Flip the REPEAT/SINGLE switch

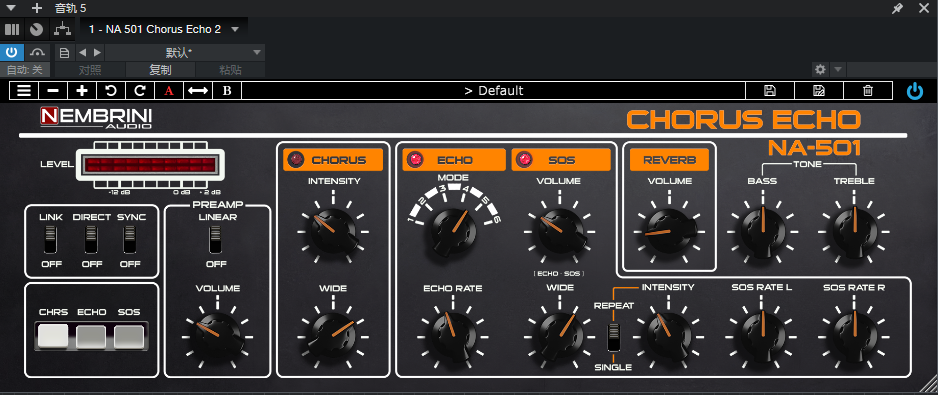coord(614,337)
